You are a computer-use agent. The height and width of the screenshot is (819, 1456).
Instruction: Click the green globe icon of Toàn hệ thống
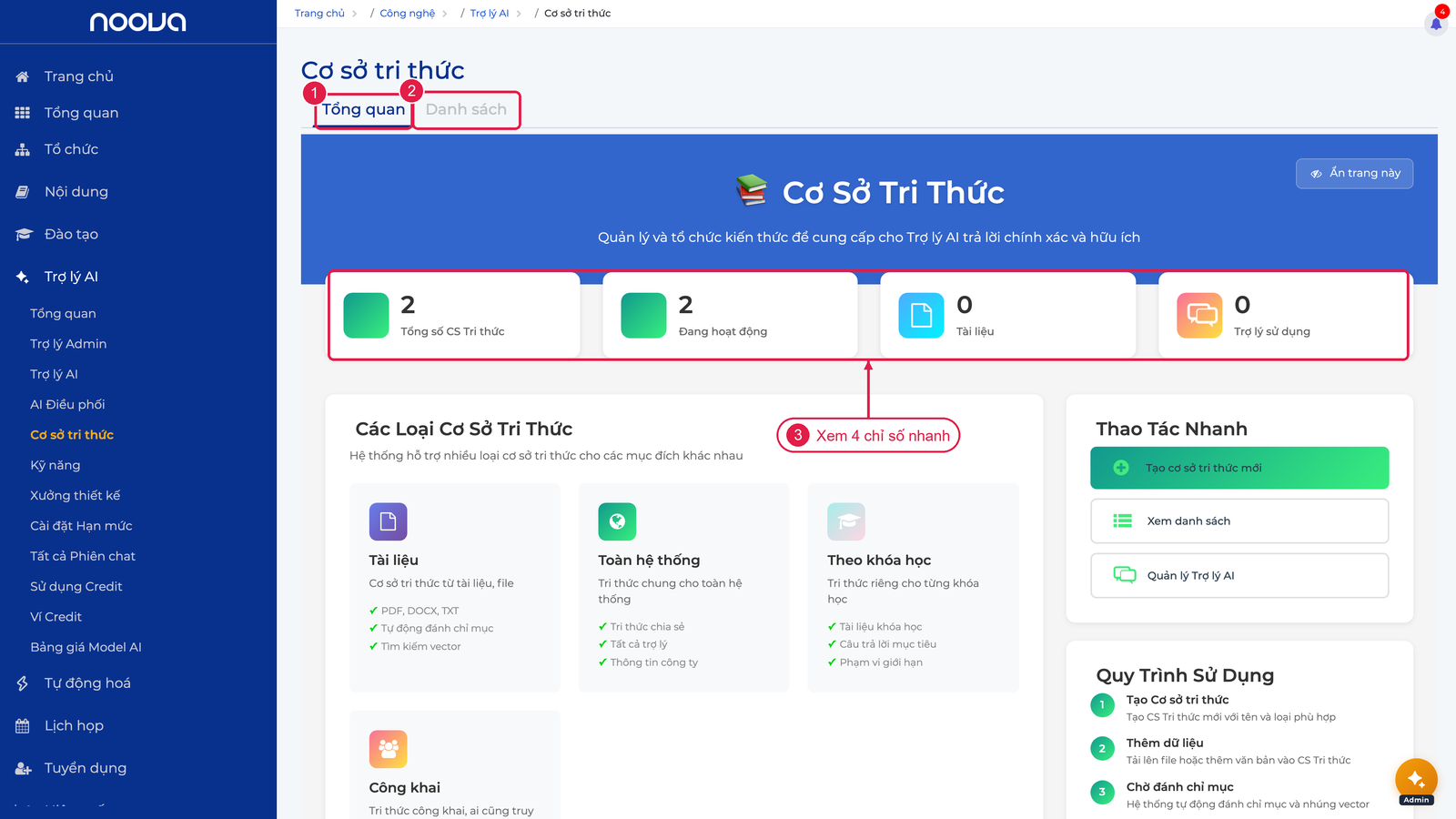[617, 521]
